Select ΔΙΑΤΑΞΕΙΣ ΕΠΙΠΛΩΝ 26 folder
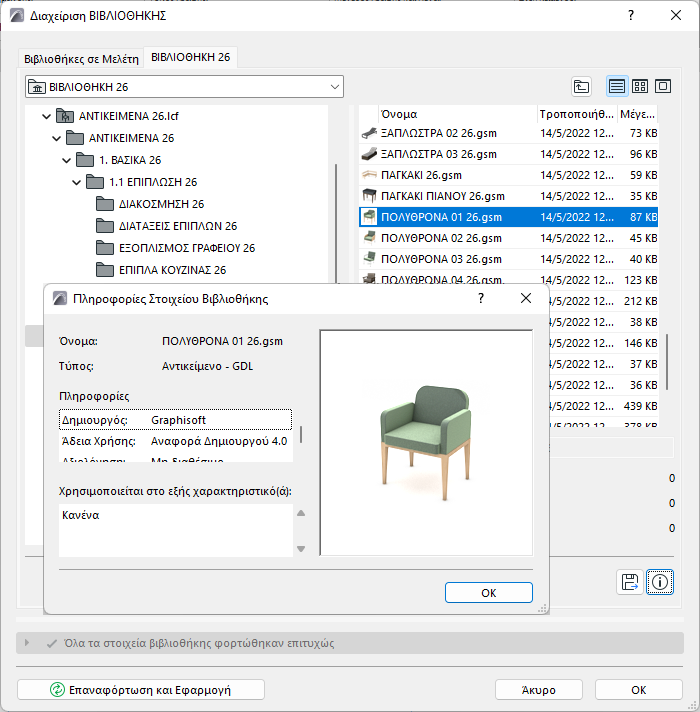Image resolution: width=700 pixels, height=712 pixels. [178, 226]
